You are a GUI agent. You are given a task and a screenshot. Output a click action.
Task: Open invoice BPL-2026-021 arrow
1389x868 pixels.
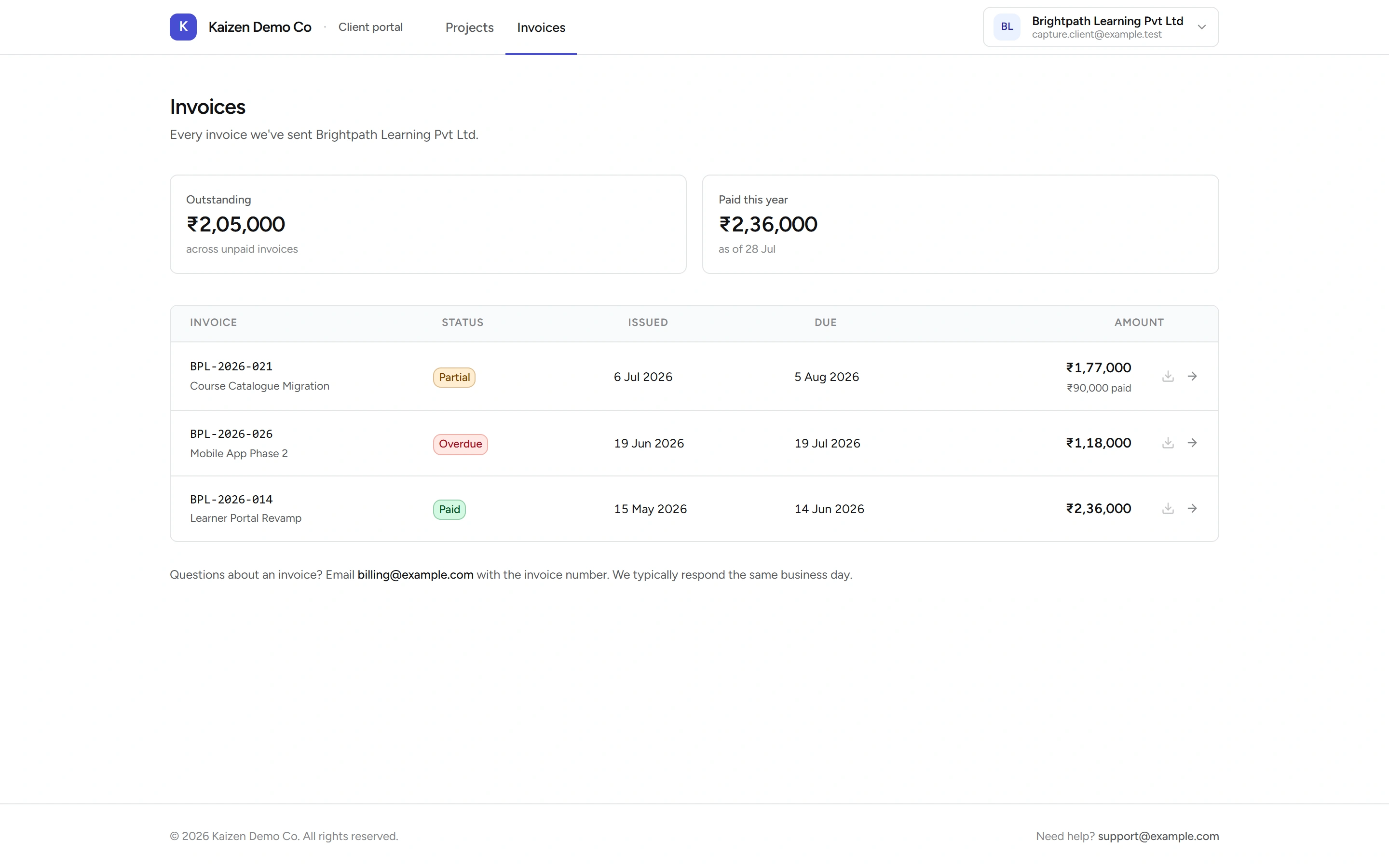tap(1192, 377)
